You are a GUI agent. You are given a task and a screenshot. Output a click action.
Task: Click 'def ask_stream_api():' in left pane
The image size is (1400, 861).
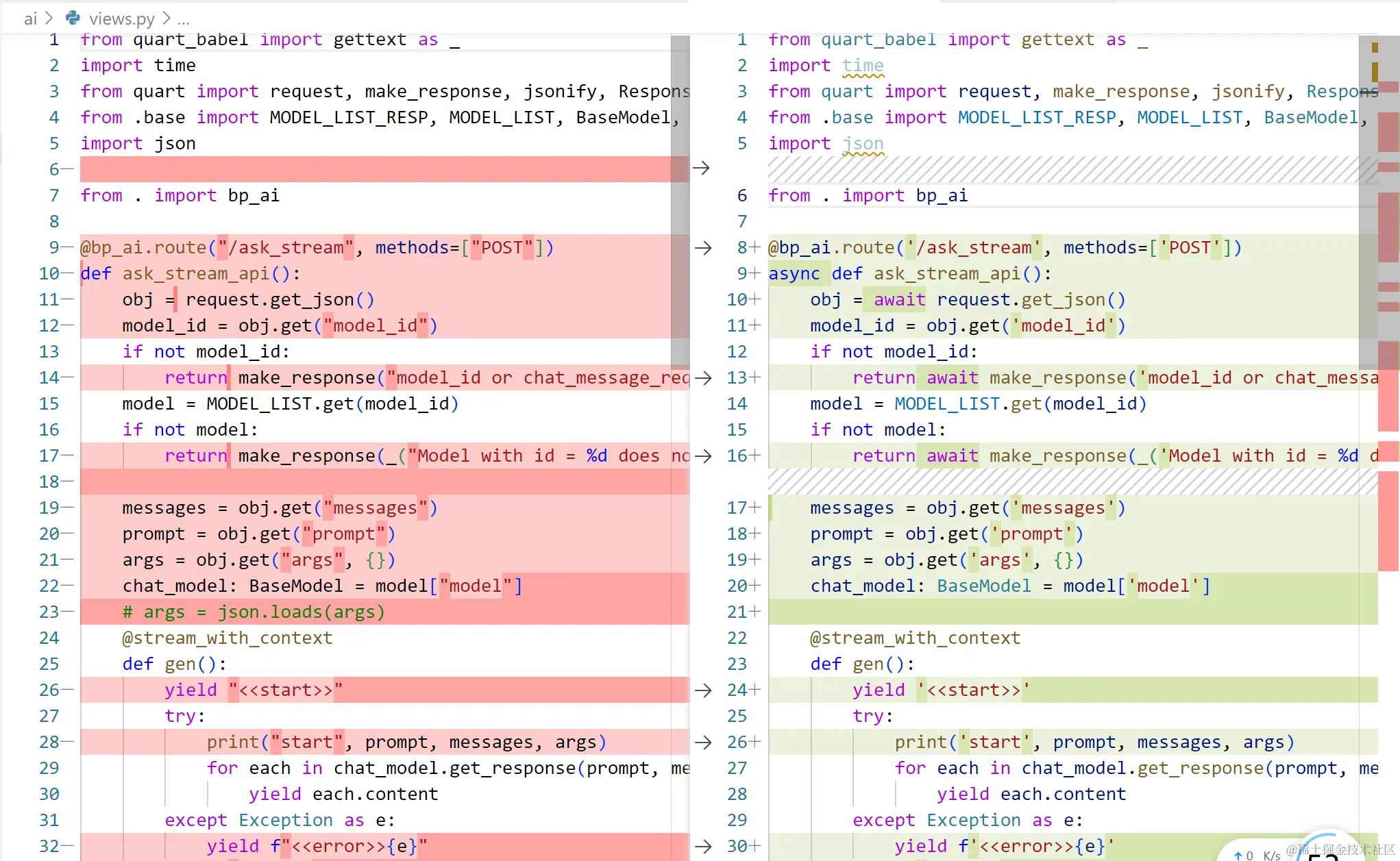pyautogui.click(x=191, y=273)
